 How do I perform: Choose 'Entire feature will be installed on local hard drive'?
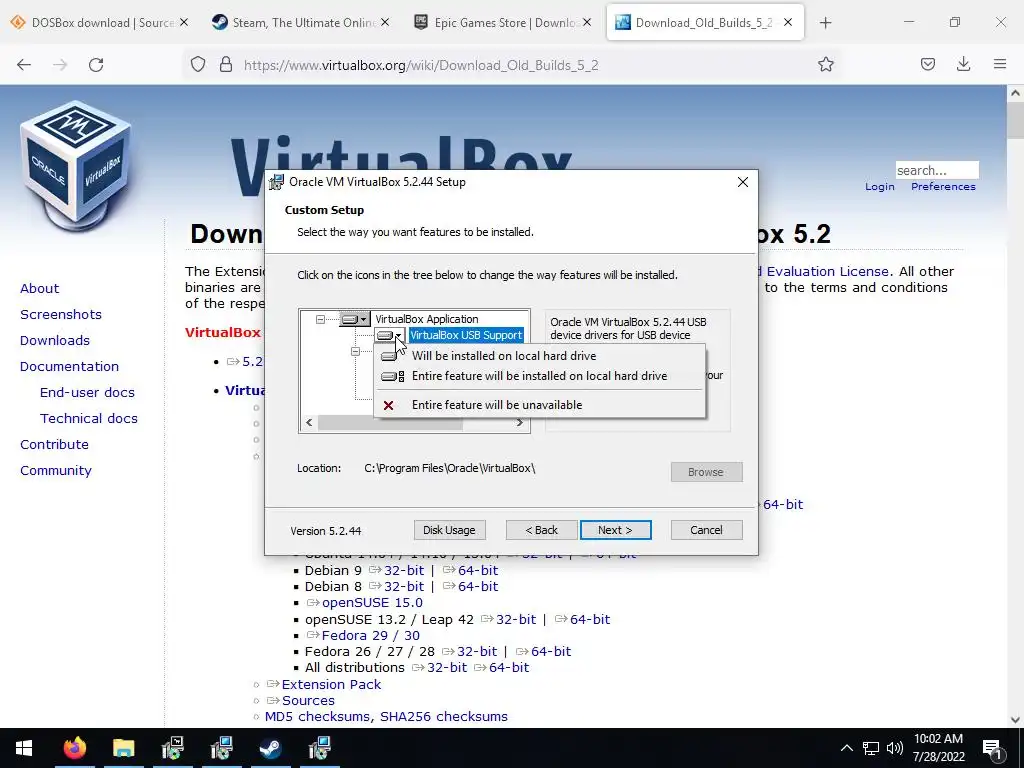pos(539,376)
